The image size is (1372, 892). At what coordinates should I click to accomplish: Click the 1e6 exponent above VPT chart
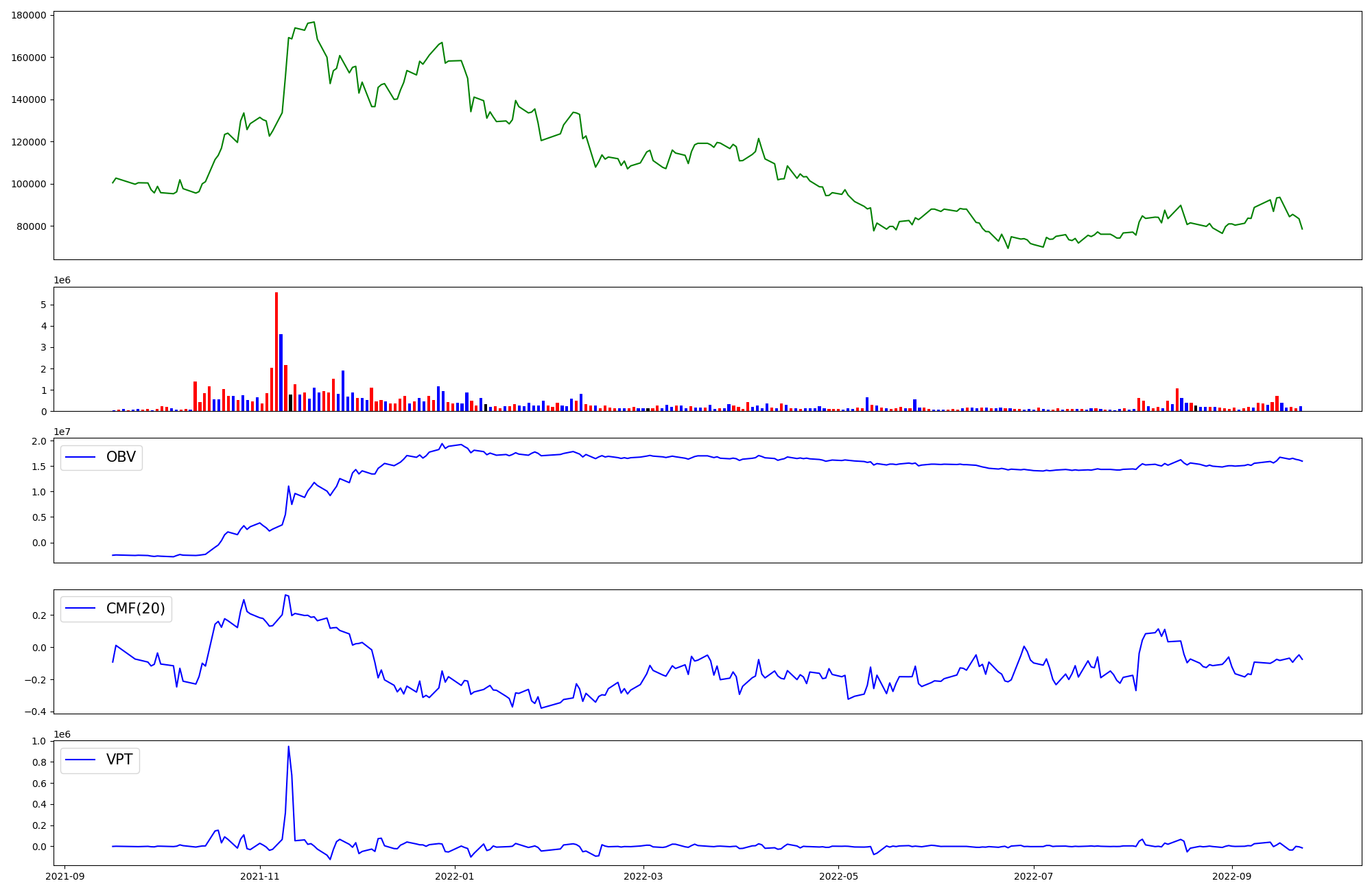[x=62, y=734]
